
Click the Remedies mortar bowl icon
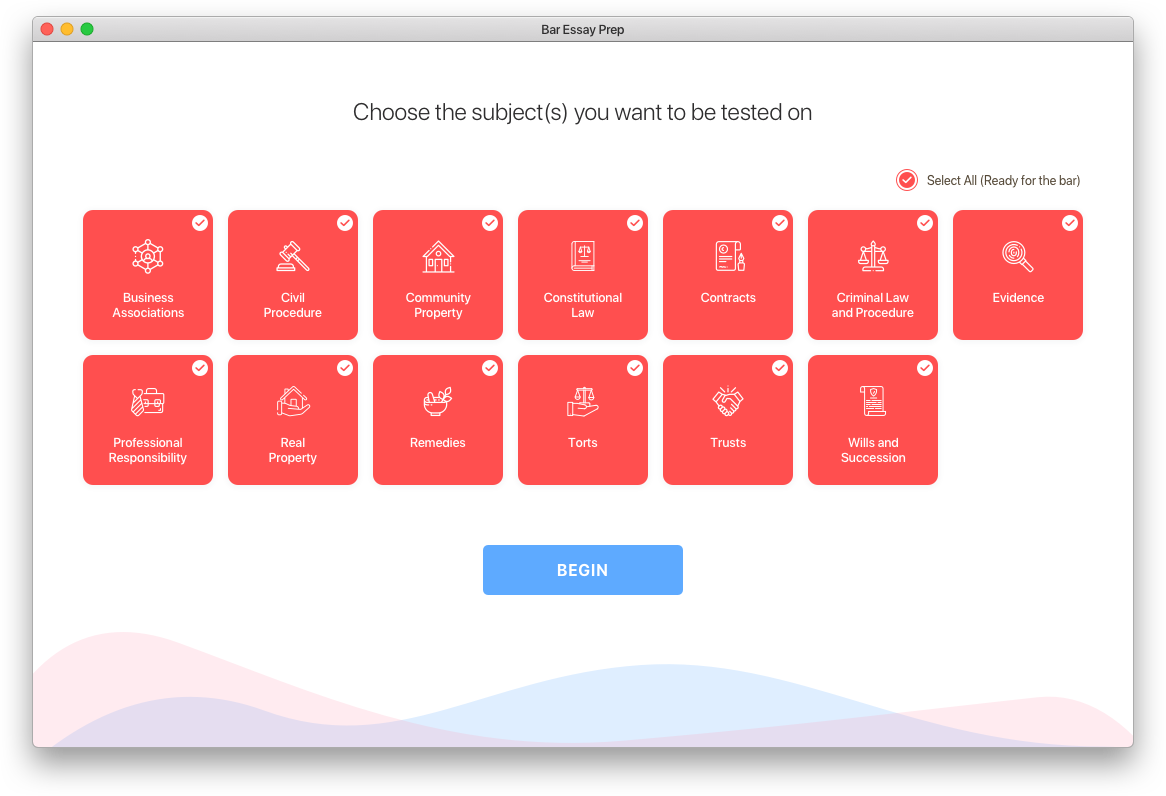(438, 402)
